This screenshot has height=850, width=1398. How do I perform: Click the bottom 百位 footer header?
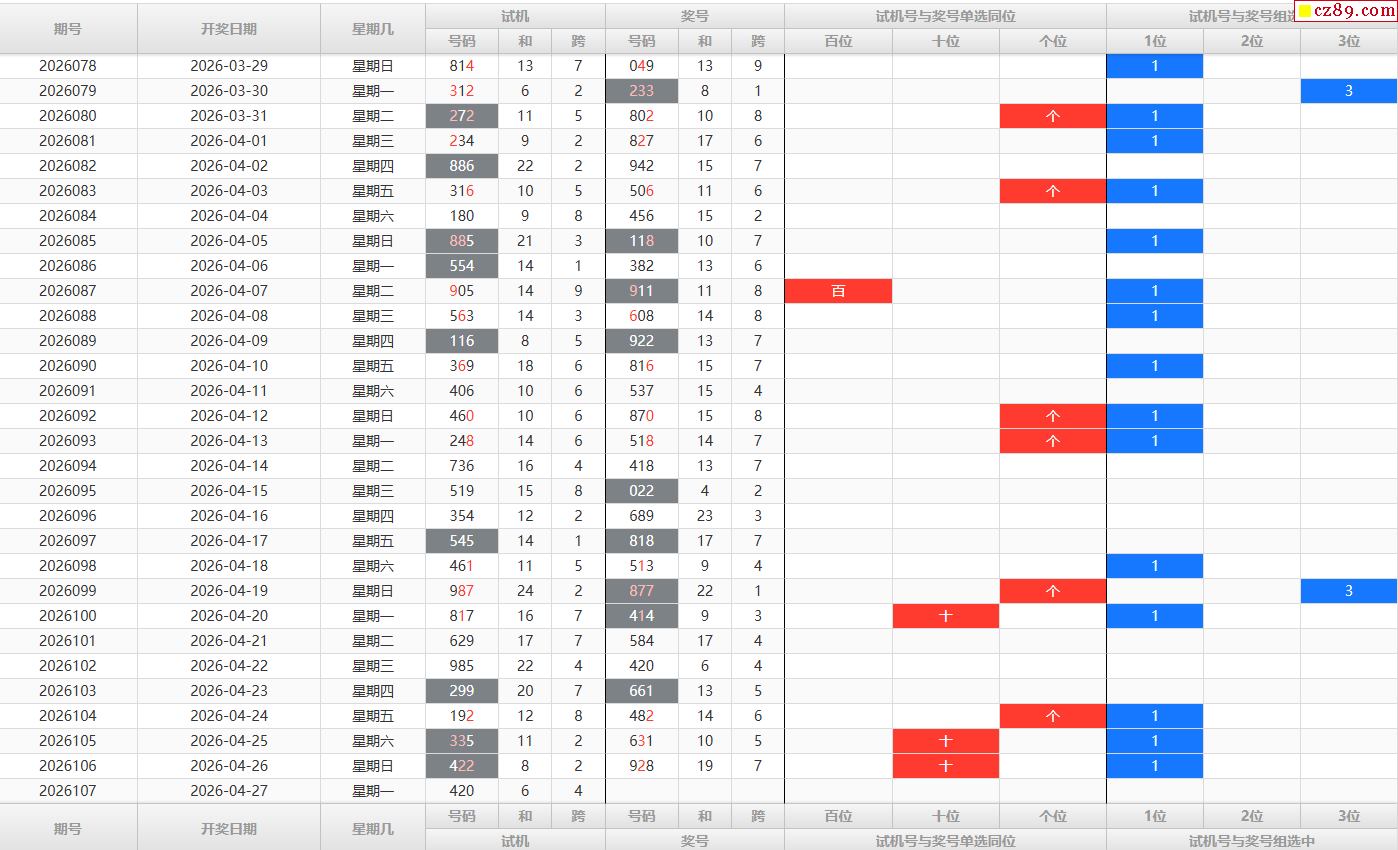(838, 816)
